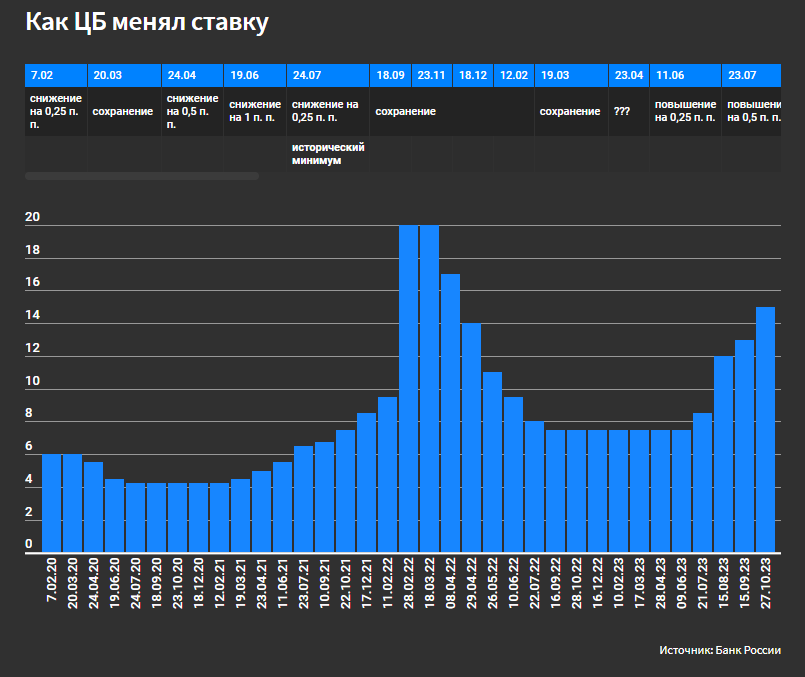Viewport: 805px width, 677px height.
Task: Select the 24.07 column header in table
Action: 327,75
